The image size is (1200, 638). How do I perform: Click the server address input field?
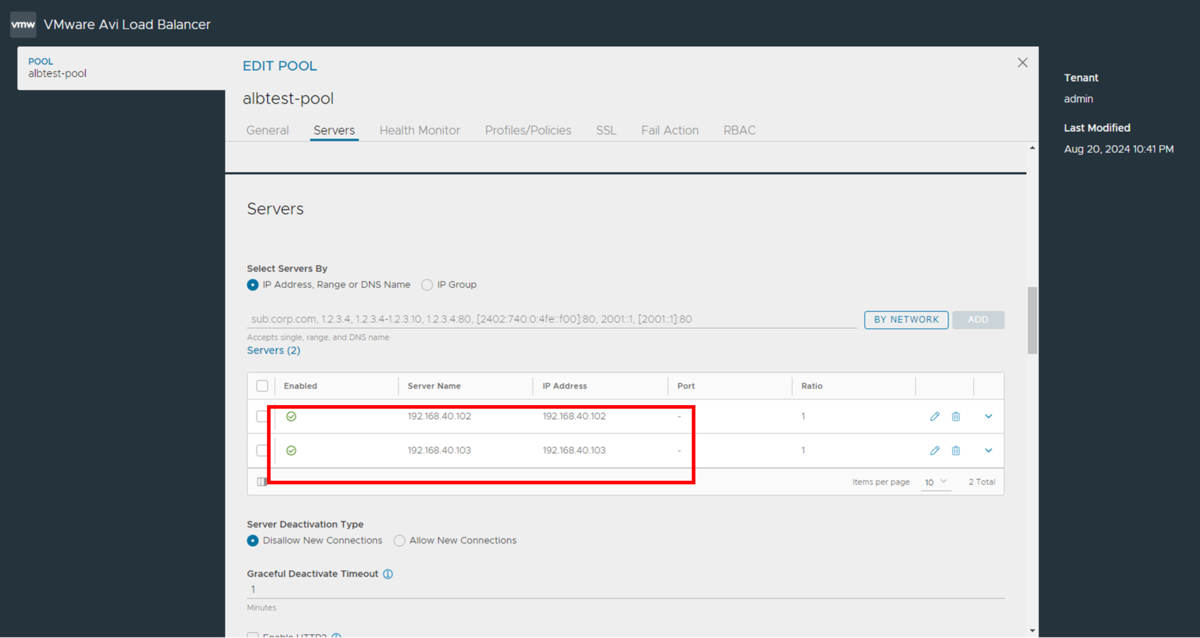pyautogui.click(x=552, y=320)
